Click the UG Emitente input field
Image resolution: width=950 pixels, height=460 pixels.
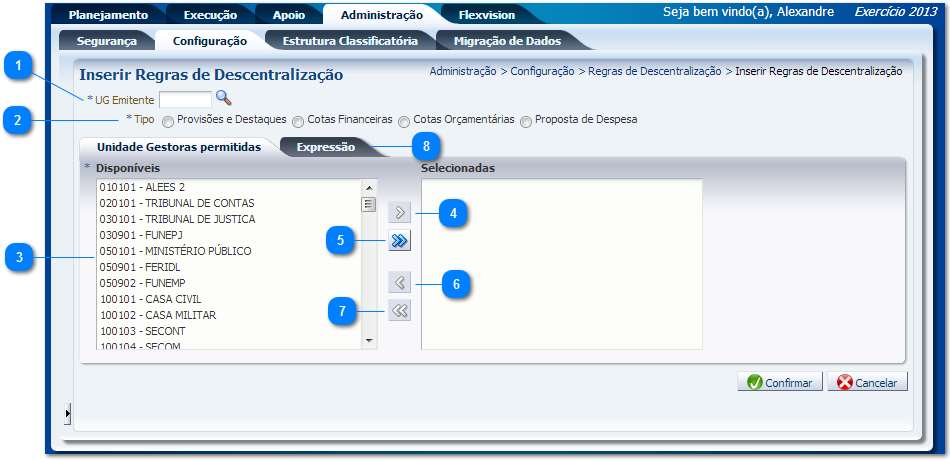point(185,99)
